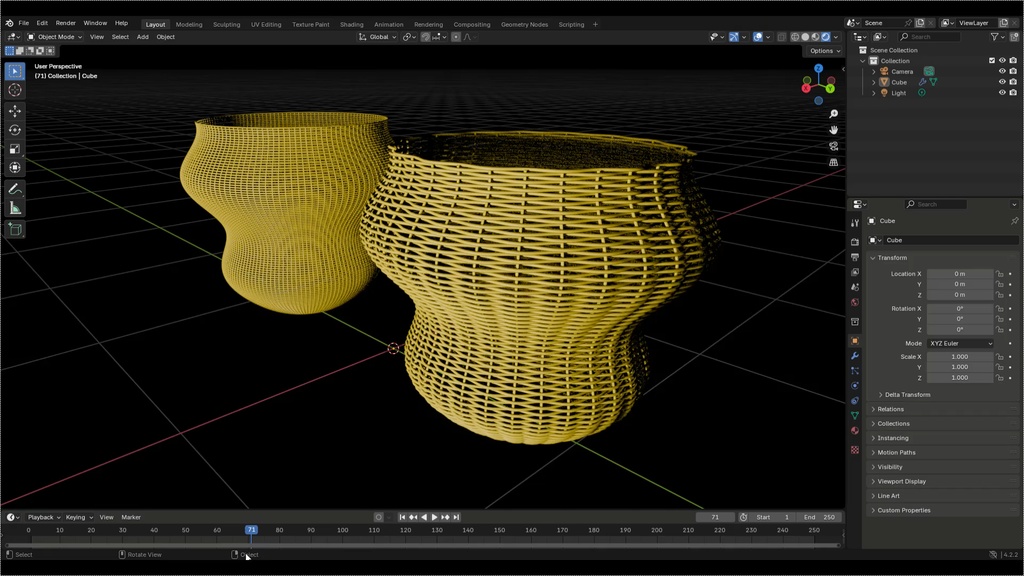
Task: Toggle the Location X lock
Action: pyautogui.click(x=1000, y=274)
